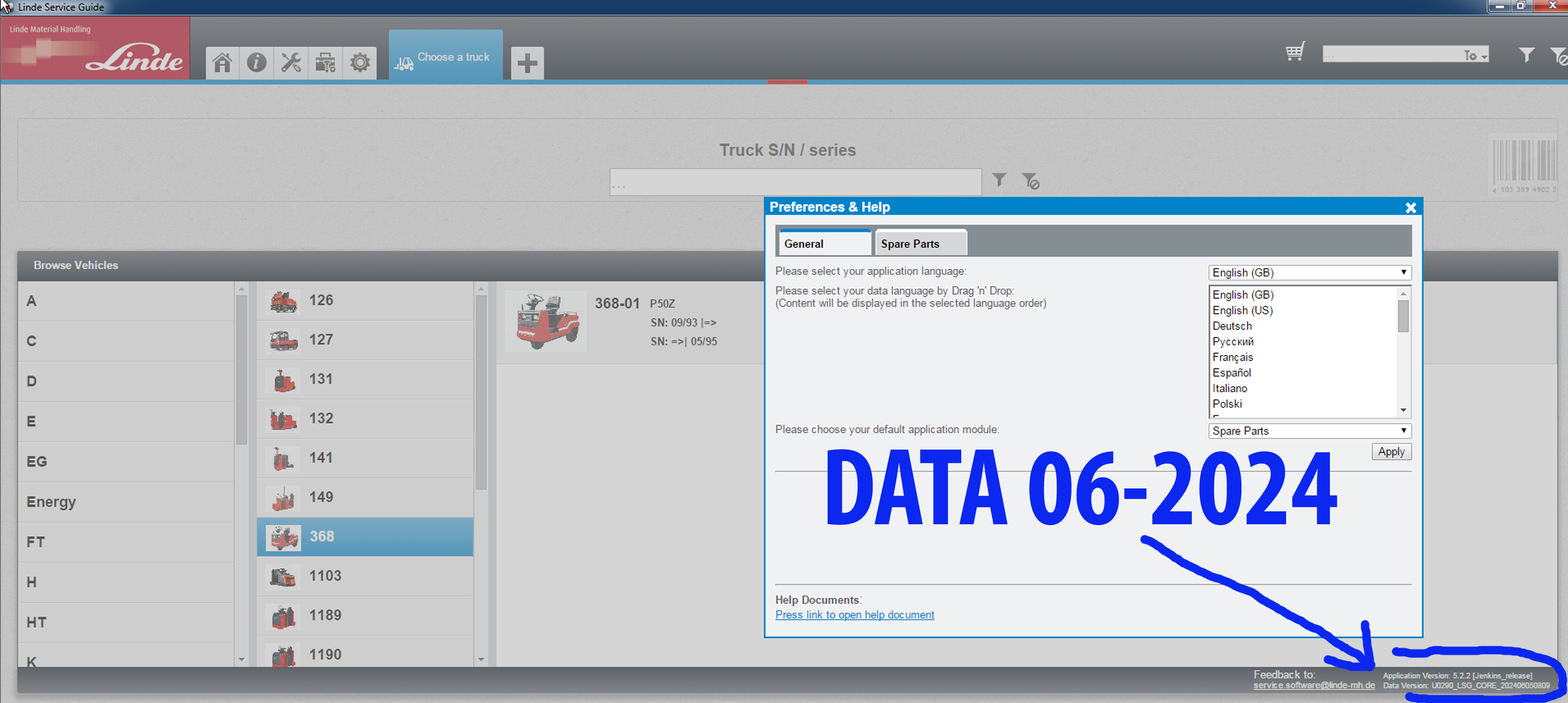1568x703 pixels.
Task: Select Deutsch in data language list
Action: pos(1232,326)
